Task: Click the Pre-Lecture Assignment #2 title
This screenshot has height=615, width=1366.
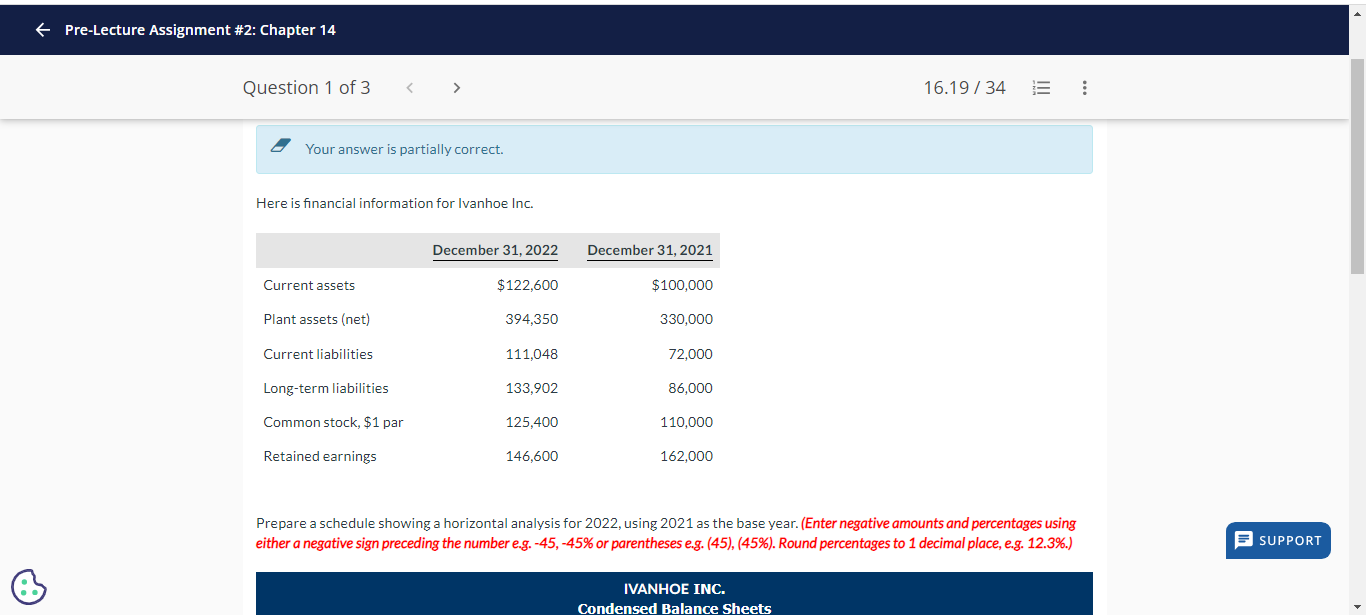Action: point(200,29)
